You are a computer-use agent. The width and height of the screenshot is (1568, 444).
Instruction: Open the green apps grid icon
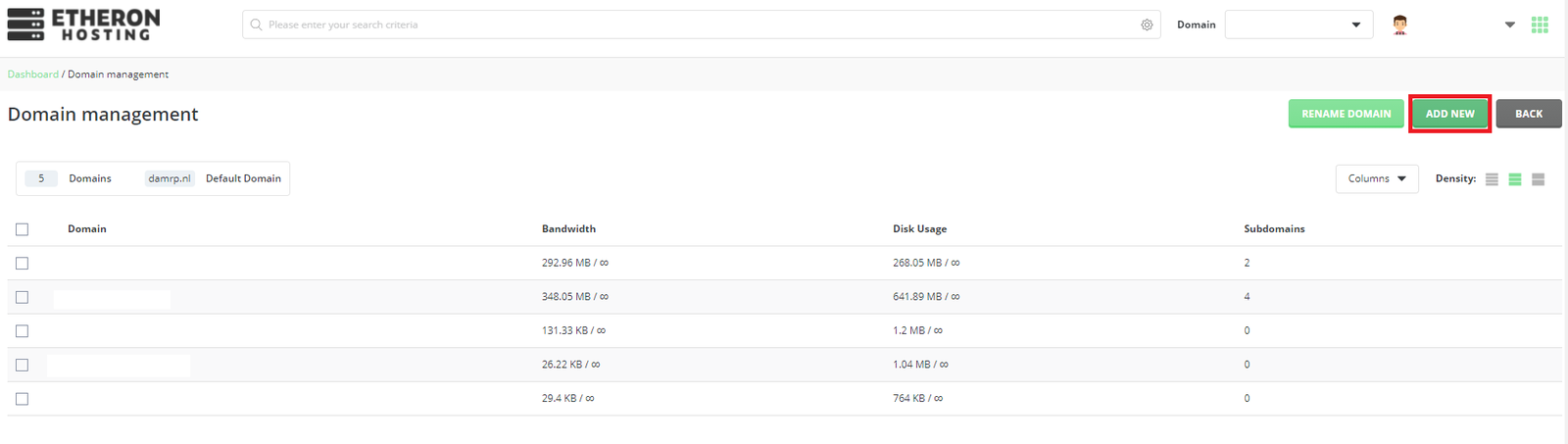pos(1540,25)
